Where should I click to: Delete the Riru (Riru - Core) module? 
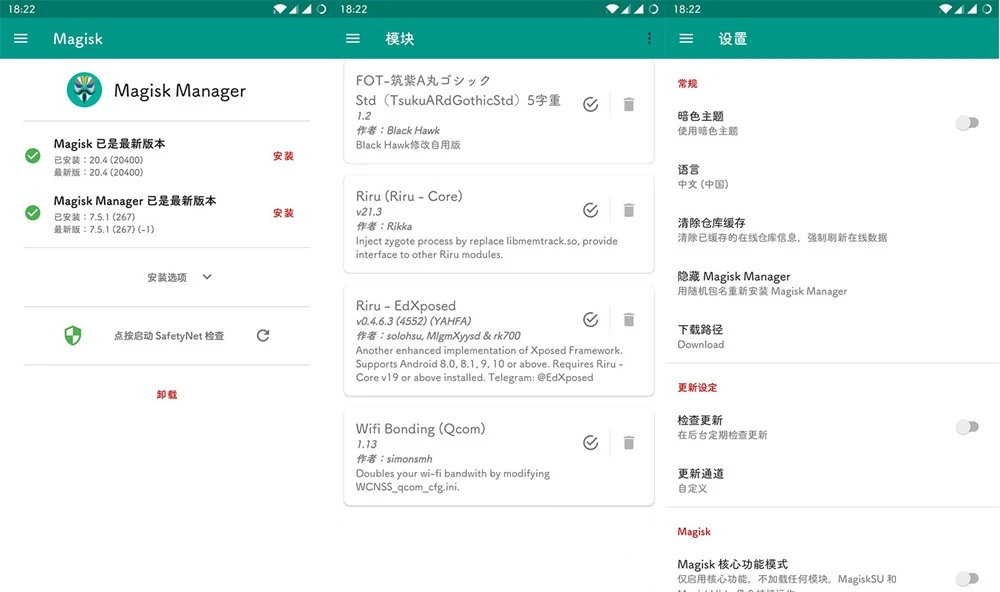[629, 210]
